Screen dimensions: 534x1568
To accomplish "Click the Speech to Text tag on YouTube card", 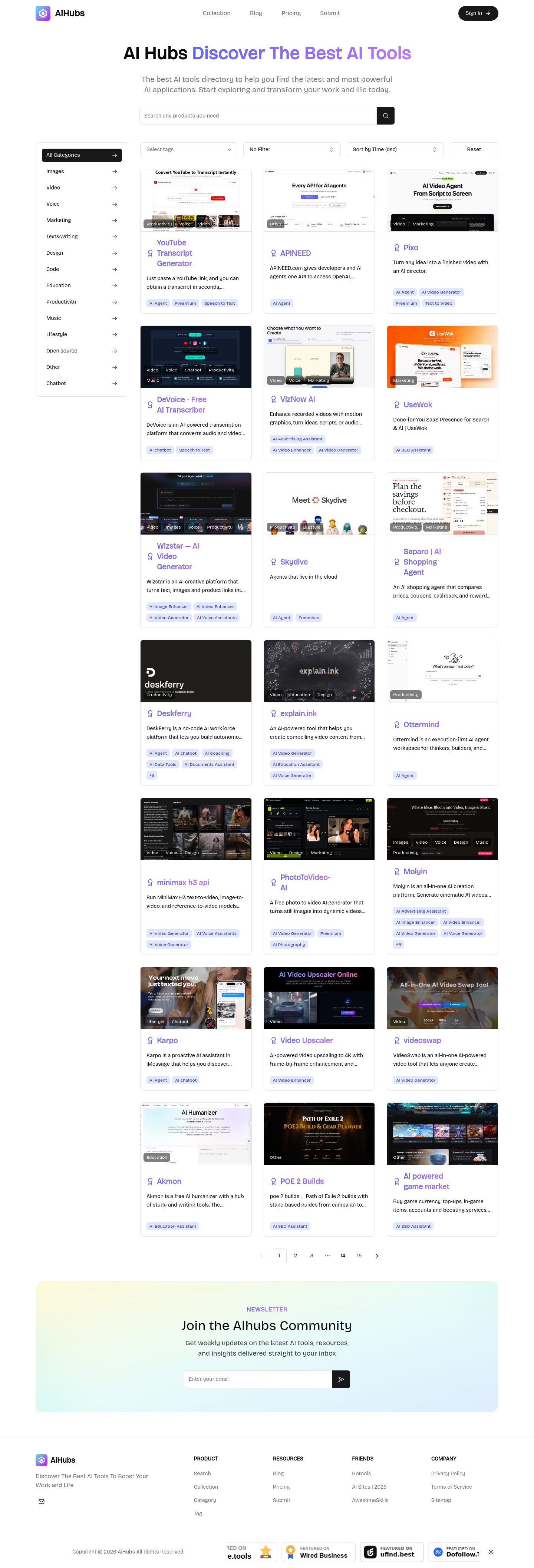I will point(219,303).
